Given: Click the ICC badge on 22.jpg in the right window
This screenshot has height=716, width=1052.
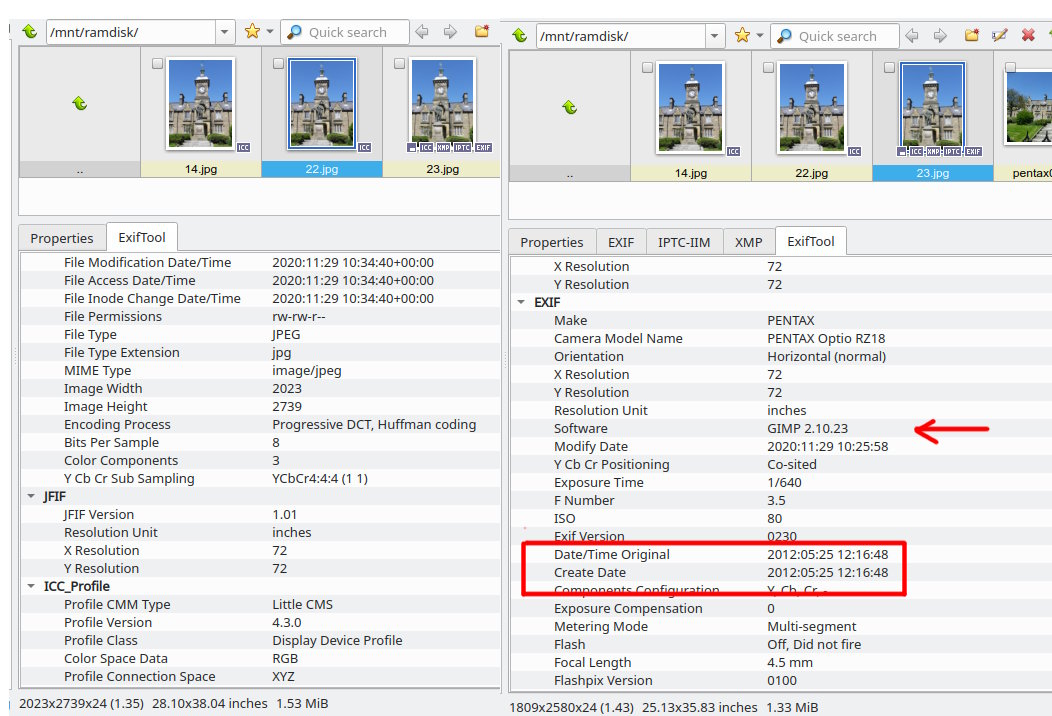Looking at the screenshot, I should point(854,152).
